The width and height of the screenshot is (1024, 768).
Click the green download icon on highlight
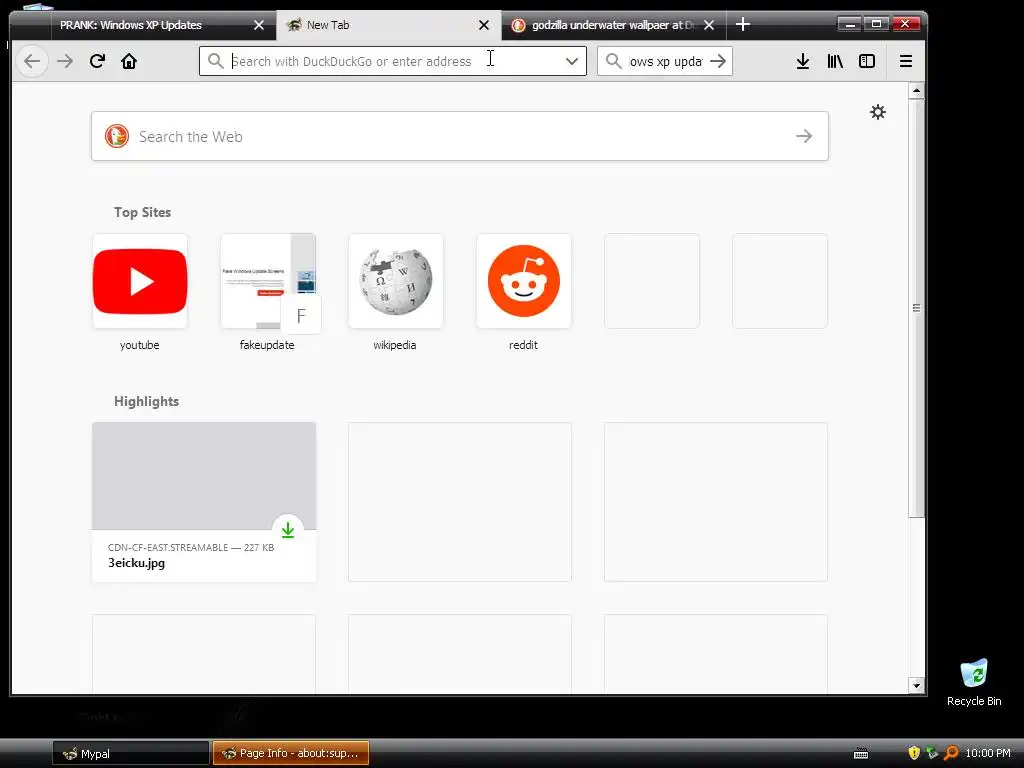(x=288, y=530)
